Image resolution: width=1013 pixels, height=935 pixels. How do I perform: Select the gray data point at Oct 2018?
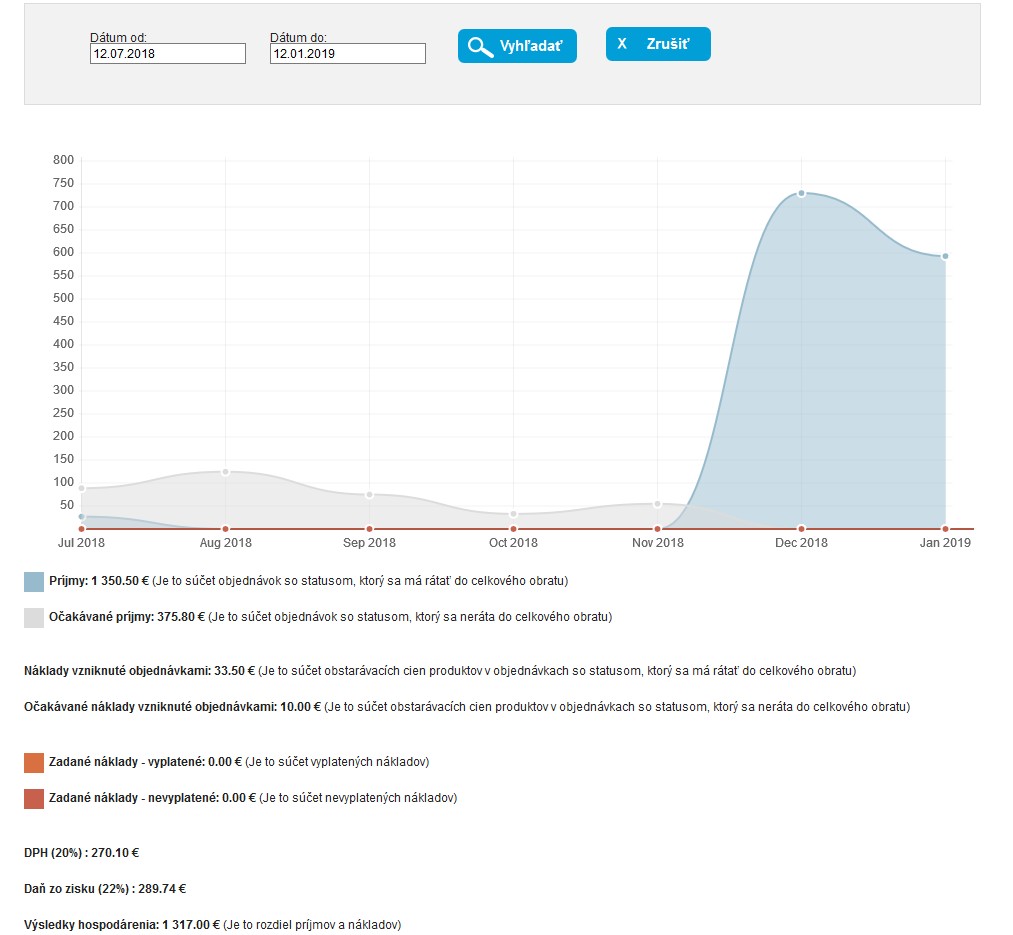tap(513, 514)
